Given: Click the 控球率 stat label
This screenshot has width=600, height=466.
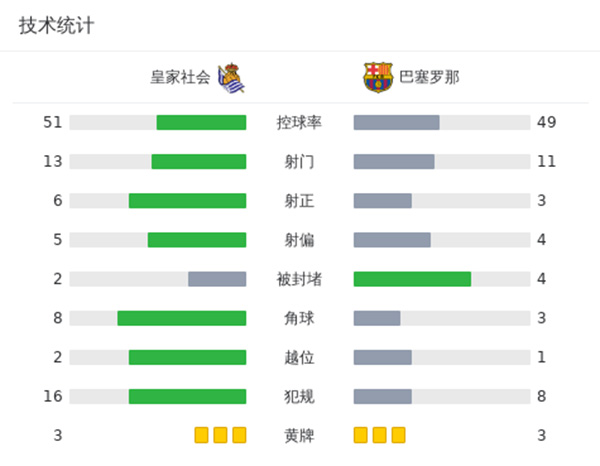Looking at the screenshot, I should tap(299, 122).
